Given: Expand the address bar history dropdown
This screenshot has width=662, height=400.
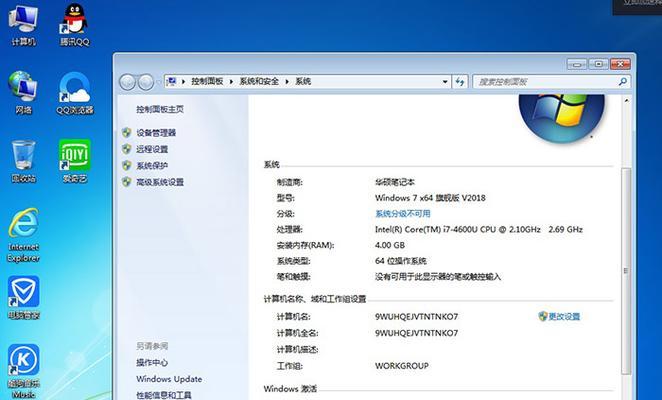Looking at the screenshot, I should click(x=445, y=82).
